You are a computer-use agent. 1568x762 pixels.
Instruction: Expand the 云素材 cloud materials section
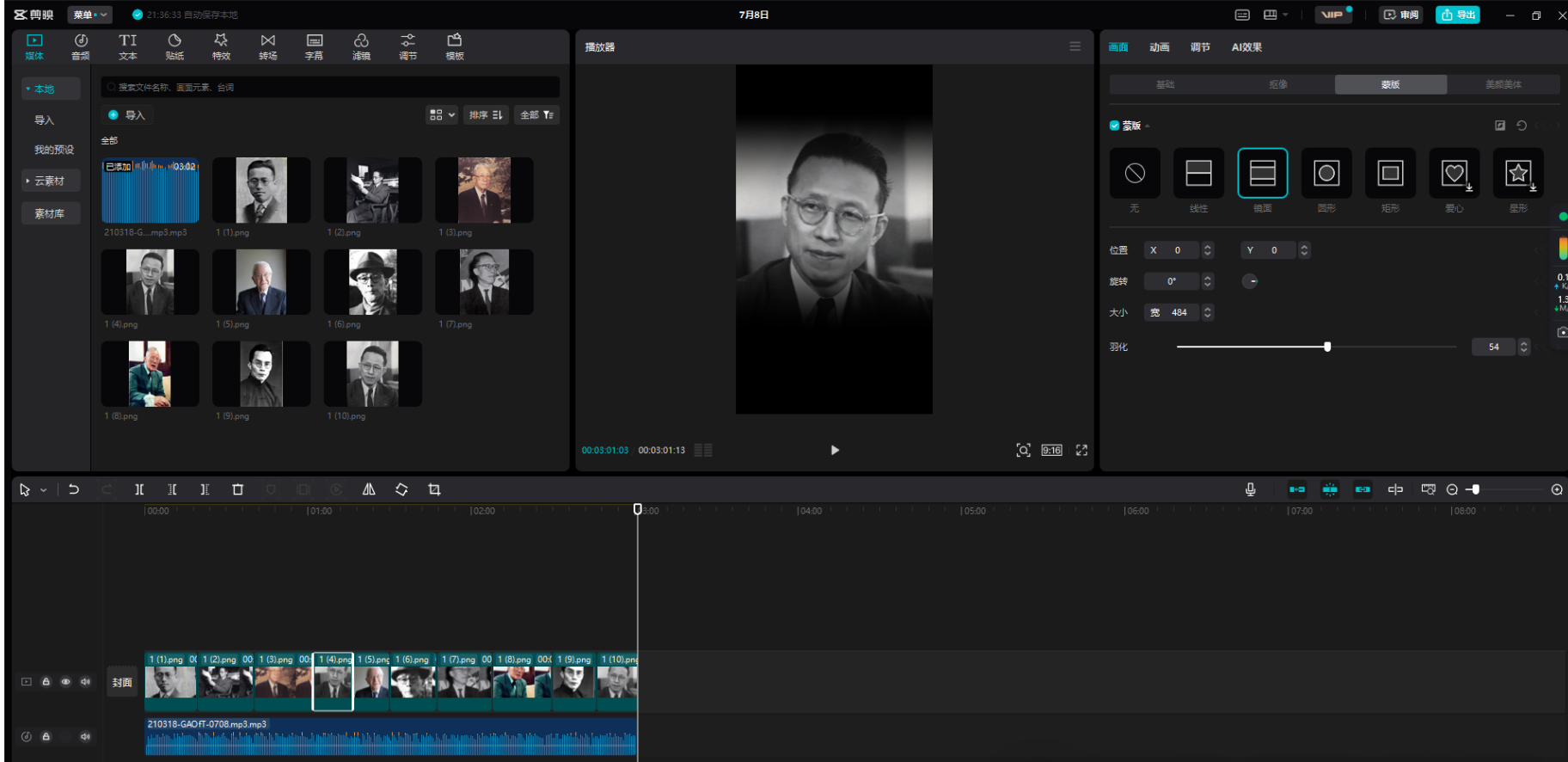51,181
